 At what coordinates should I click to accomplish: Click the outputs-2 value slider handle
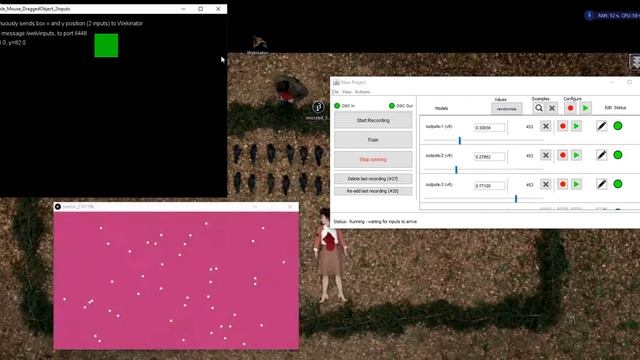(456, 169)
